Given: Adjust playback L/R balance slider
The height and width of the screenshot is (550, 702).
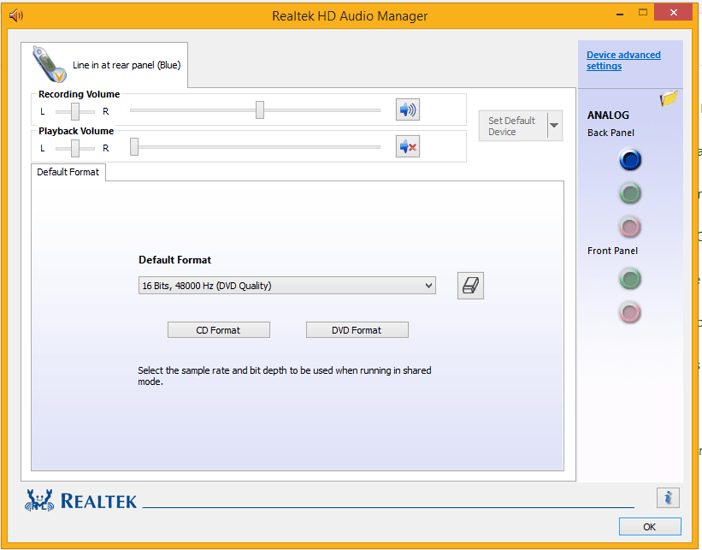Looking at the screenshot, I should point(75,148).
